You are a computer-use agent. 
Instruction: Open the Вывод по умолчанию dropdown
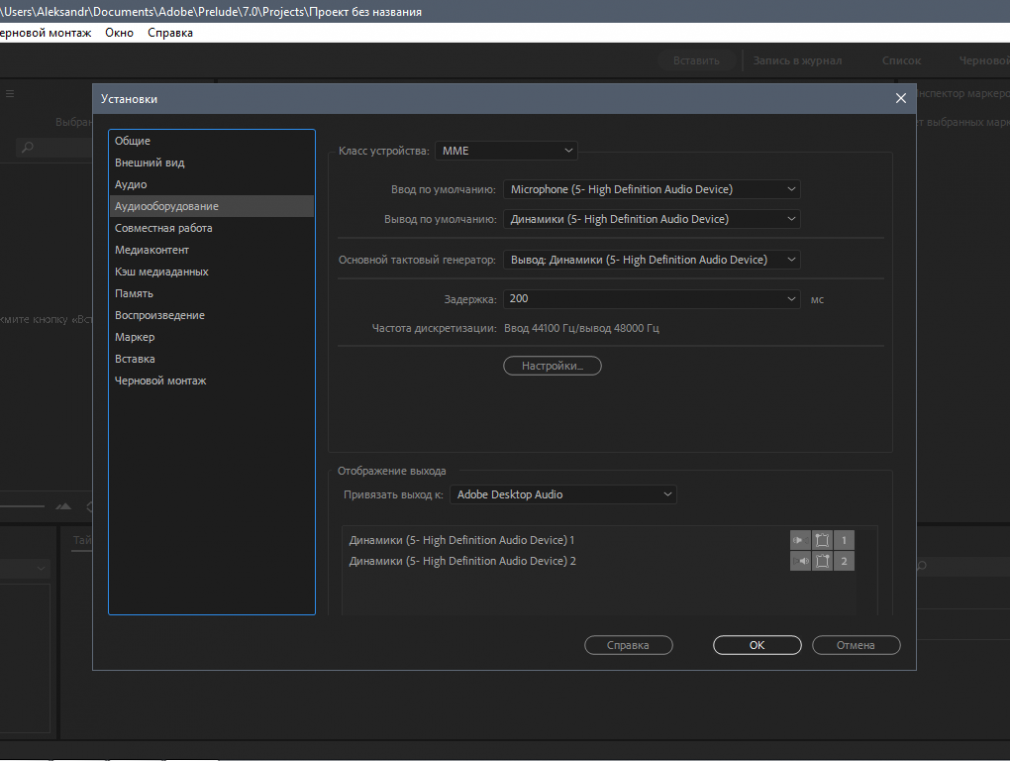pyautogui.click(x=652, y=219)
